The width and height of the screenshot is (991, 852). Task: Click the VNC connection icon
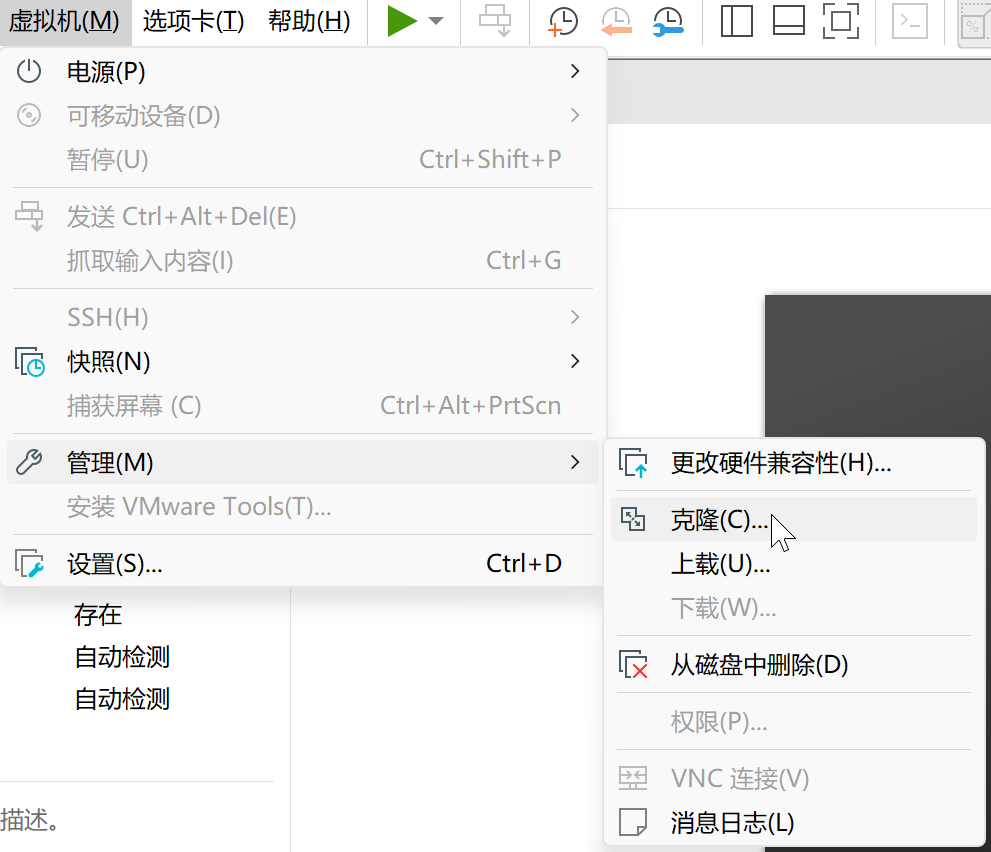coord(633,779)
